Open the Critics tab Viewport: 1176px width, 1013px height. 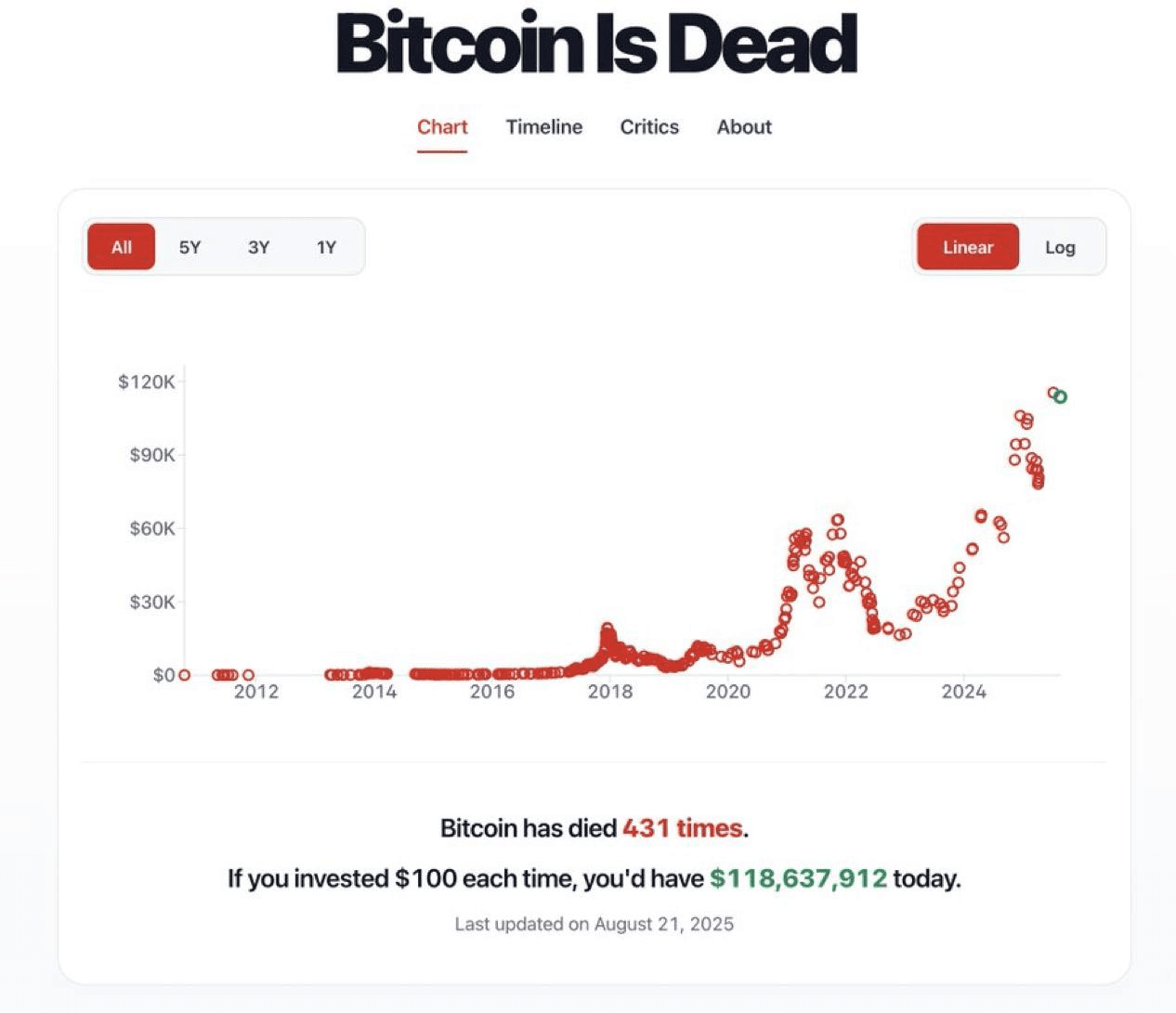point(649,127)
